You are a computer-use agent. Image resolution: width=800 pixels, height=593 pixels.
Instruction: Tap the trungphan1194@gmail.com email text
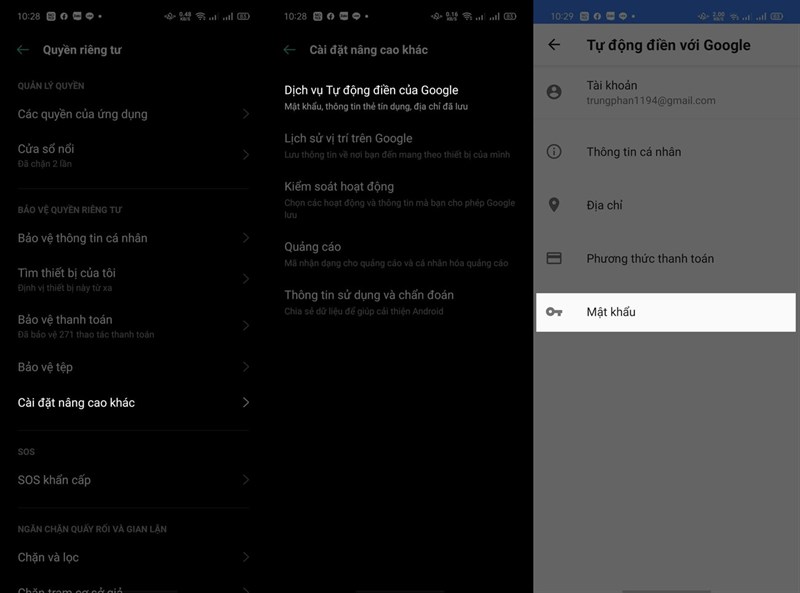point(651,101)
